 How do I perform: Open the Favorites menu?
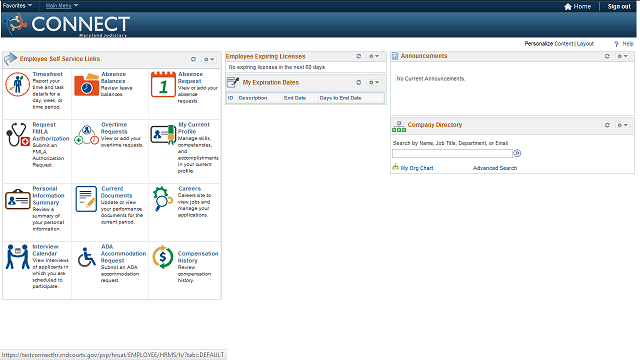[17, 6]
